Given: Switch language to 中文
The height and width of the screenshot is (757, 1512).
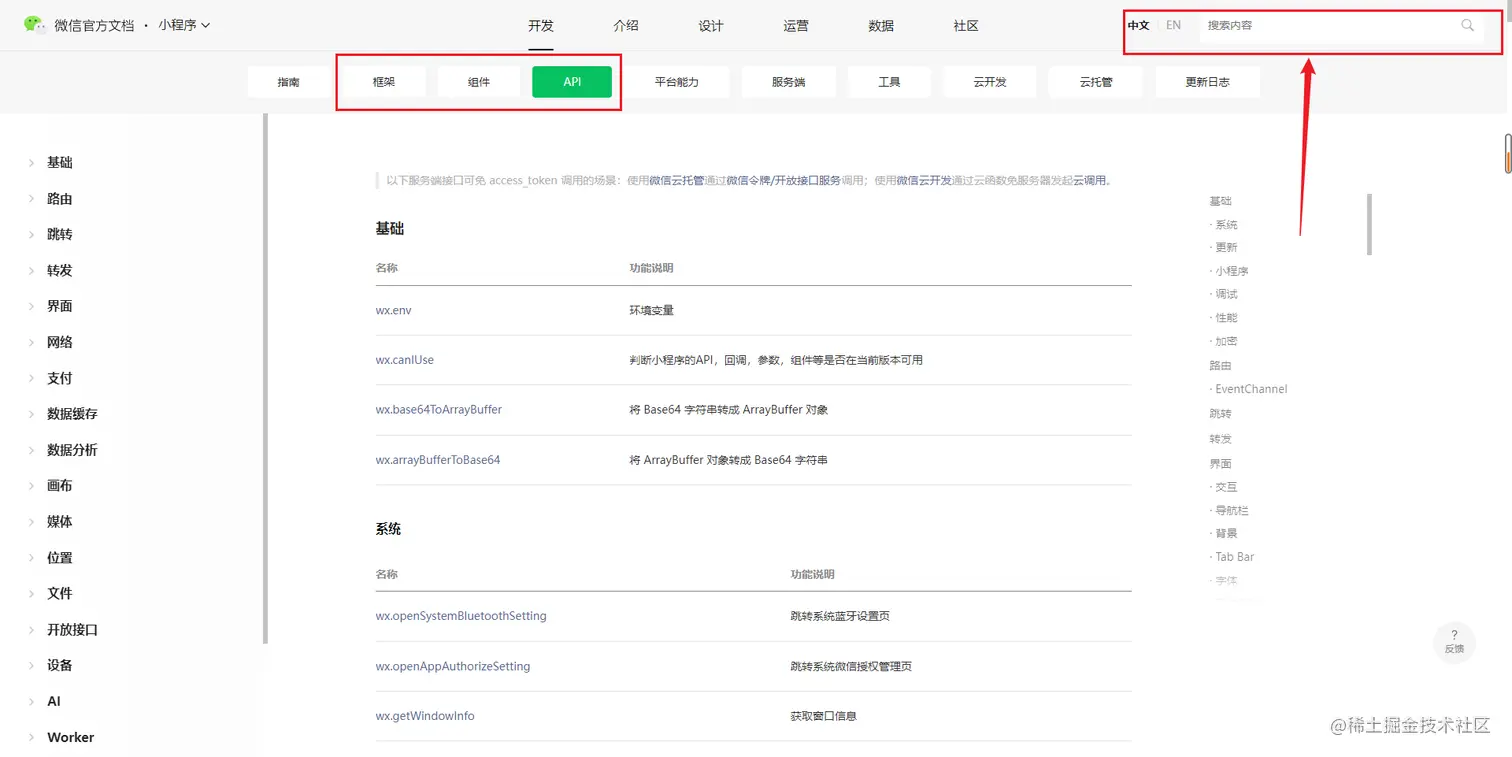Looking at the screenshot, I should point(1138,25).
